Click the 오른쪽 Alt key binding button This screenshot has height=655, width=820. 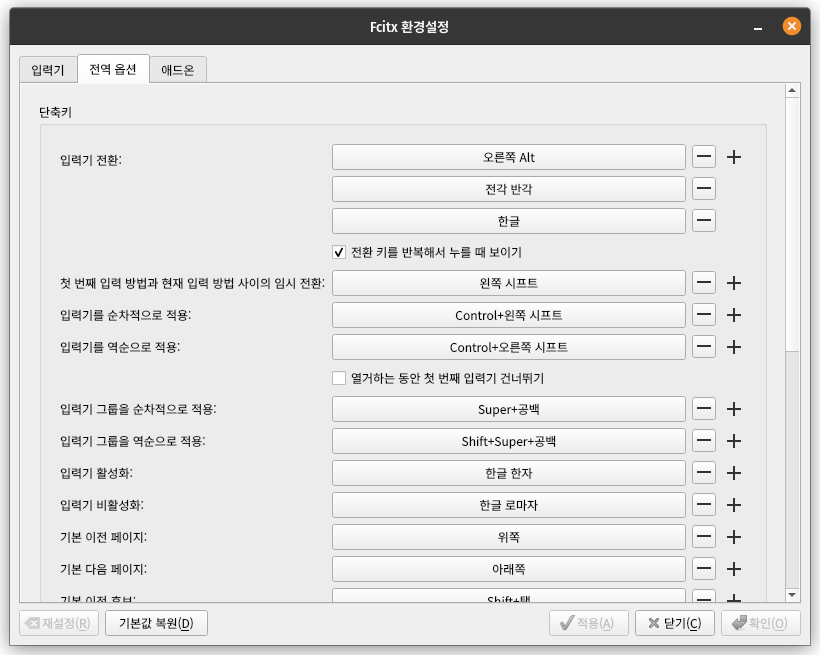[x=508, y=157]
